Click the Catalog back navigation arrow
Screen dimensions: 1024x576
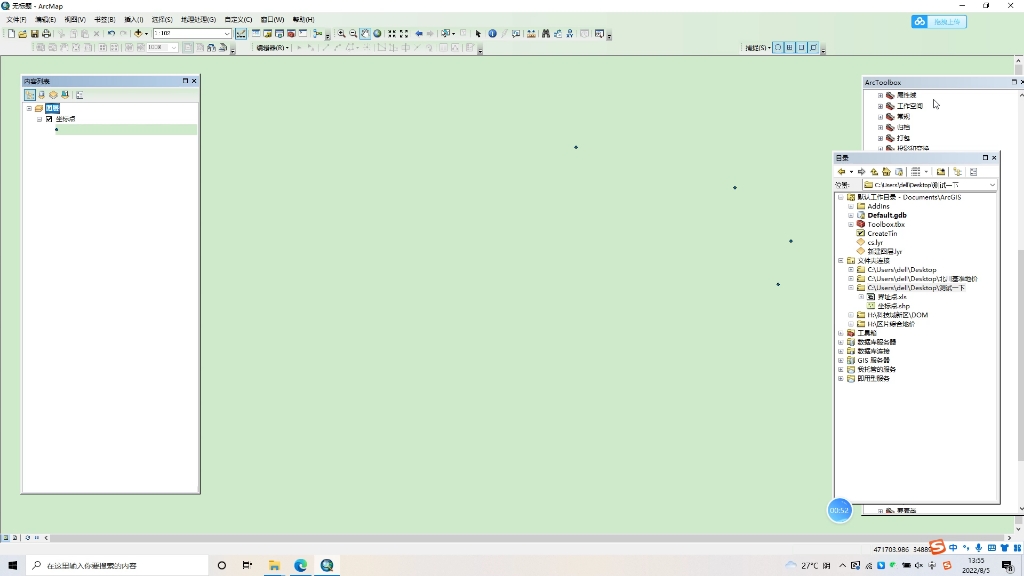point(840,171)
